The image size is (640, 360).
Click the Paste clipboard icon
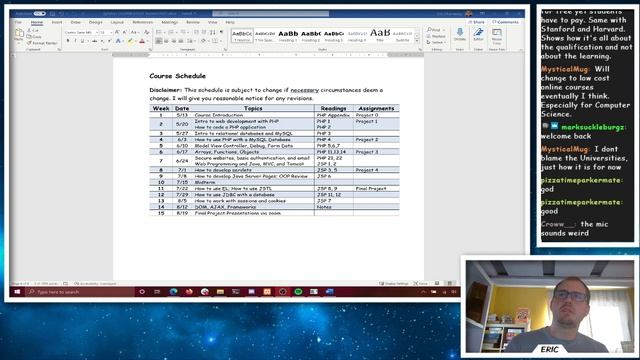[x=19, y=33]
